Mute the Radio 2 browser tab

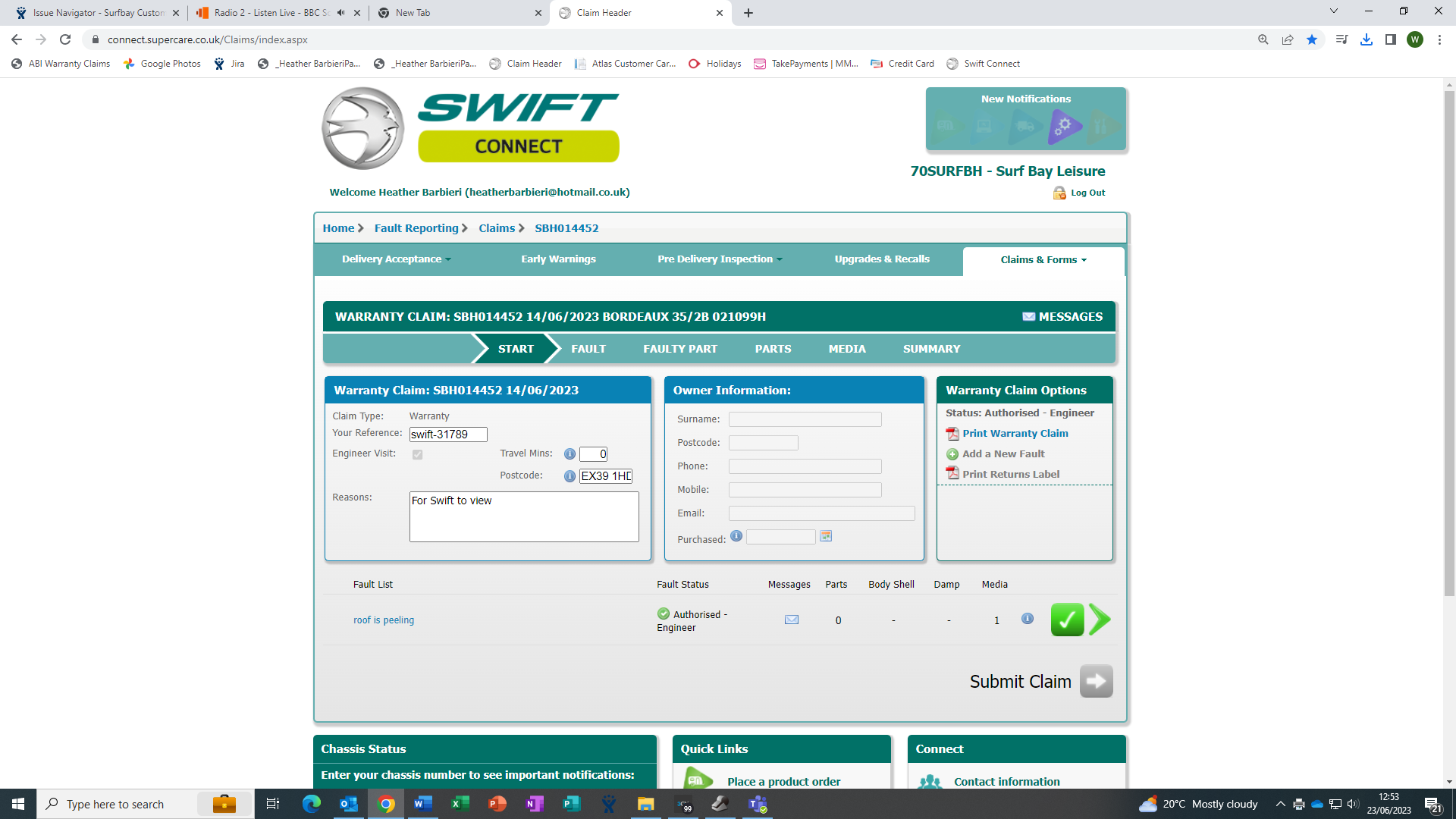click(x=341, y=13)
